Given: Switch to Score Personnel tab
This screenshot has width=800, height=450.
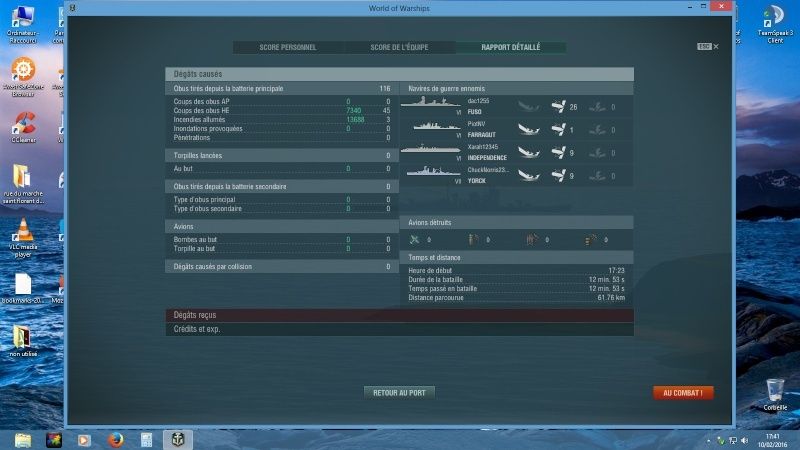Looking at the screenshot, I should (288, 47).
